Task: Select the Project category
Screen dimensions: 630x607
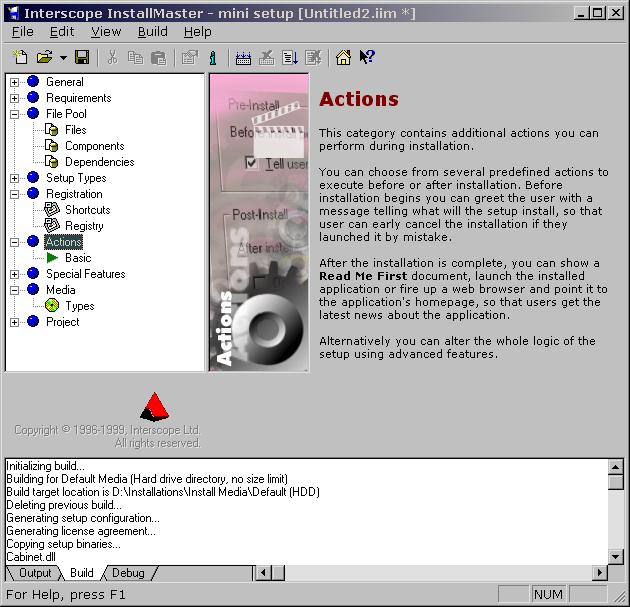Action: (x=63, y=322)
